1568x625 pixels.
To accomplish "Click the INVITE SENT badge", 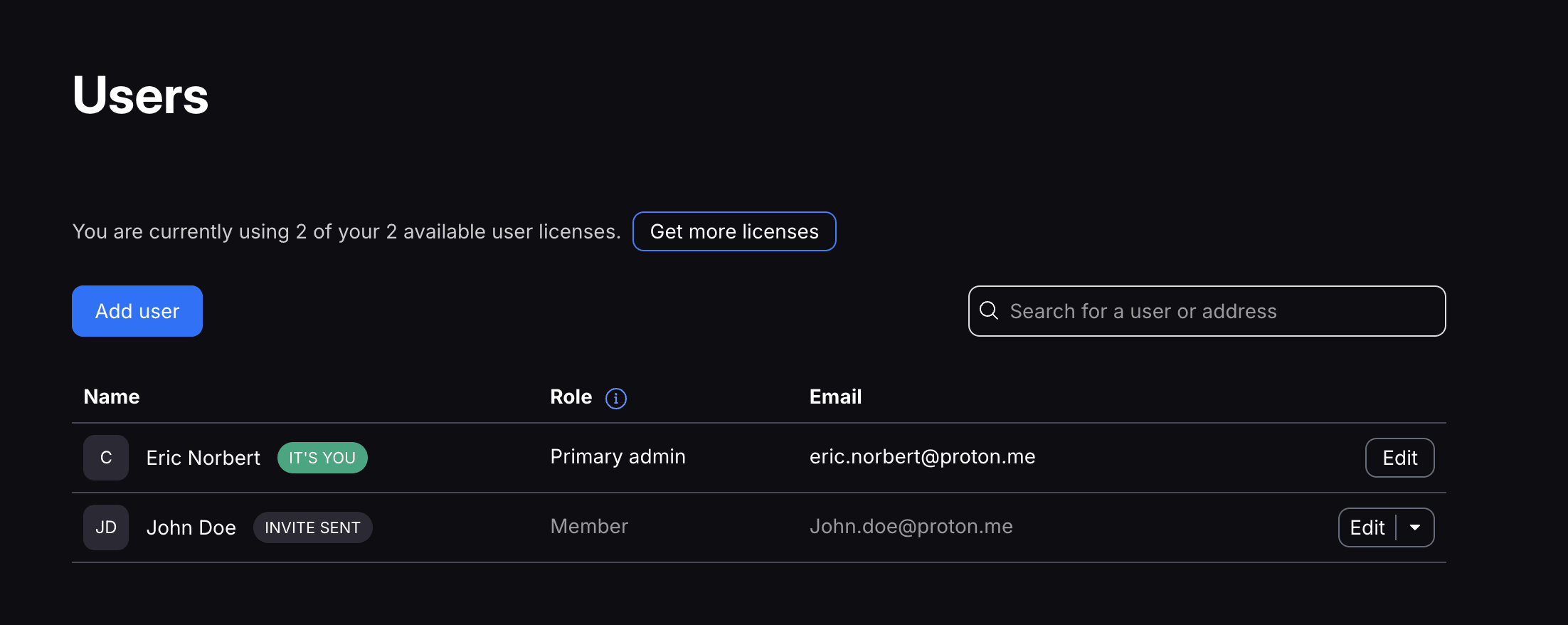I will point(313,527).
